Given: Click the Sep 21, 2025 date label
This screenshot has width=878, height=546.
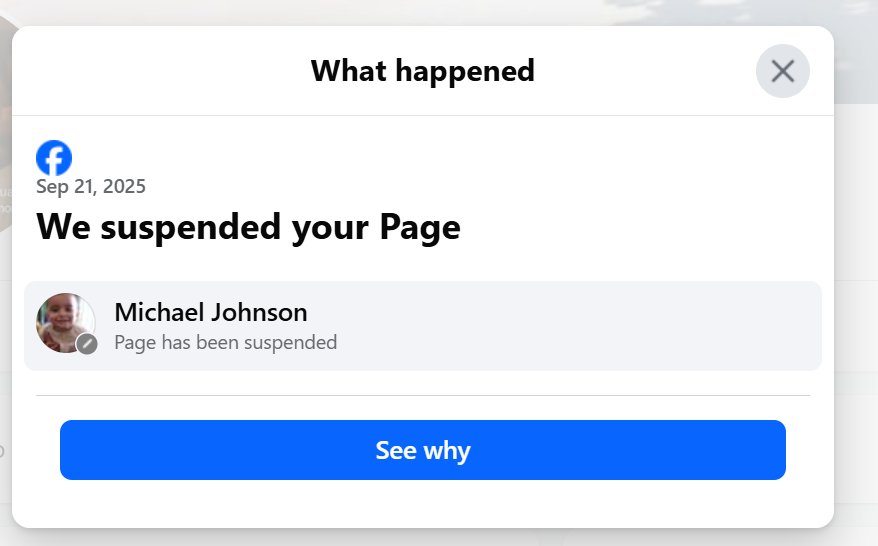Looking at the screenshot, I should pyautogui.click(x=91, y=186).
